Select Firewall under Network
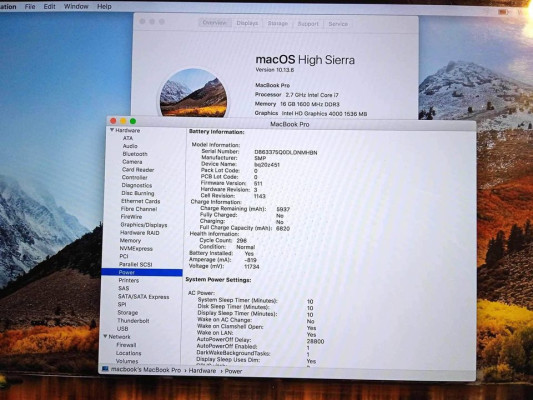Screen dimensions: 533x400 pos(126,345)
